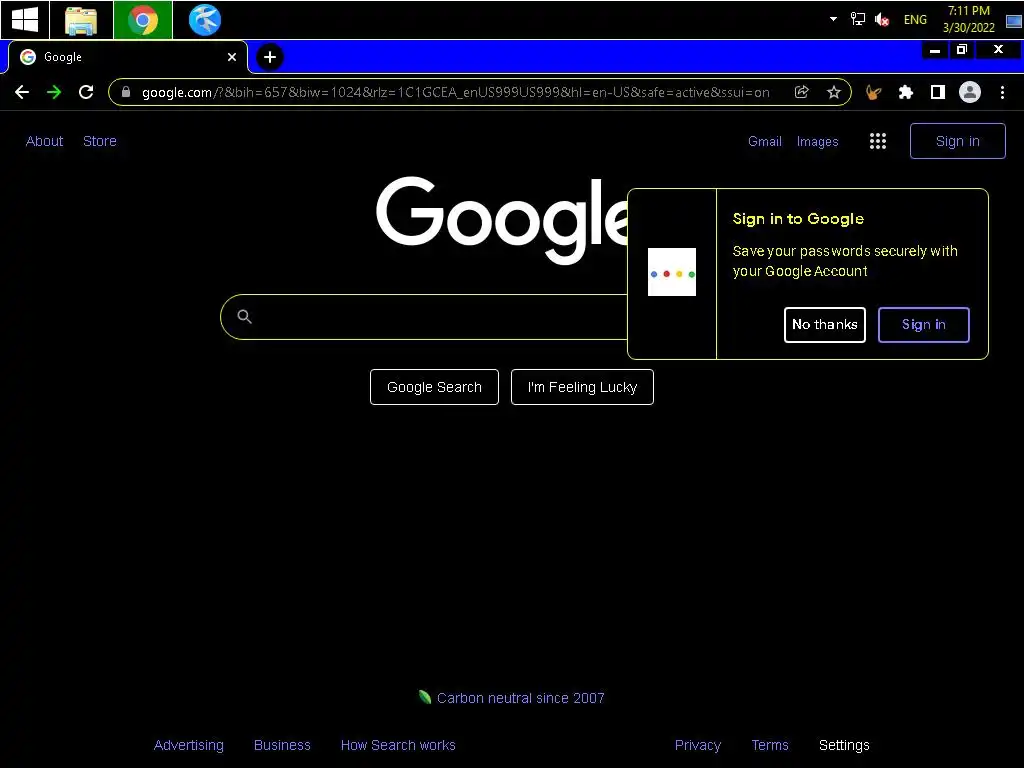Viewport: 1024px width, 768px height.
Task: View site information via the lock icon
Action: [126, 92]
